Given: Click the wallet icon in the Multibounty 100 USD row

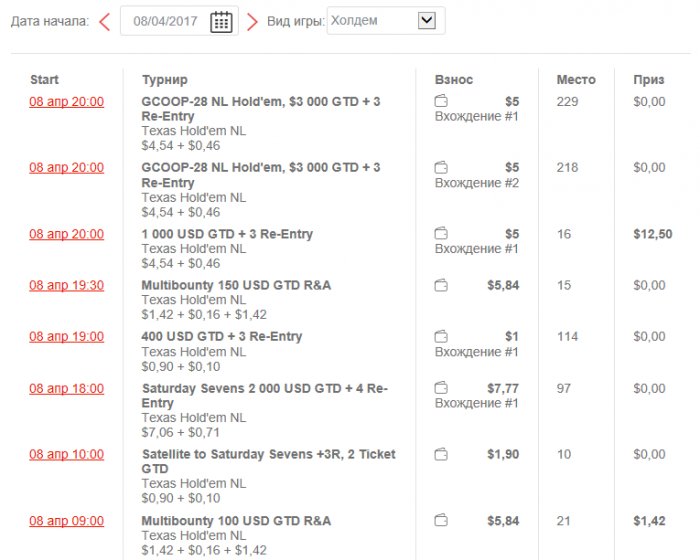Looking at the screenshot, I should 441,521.
